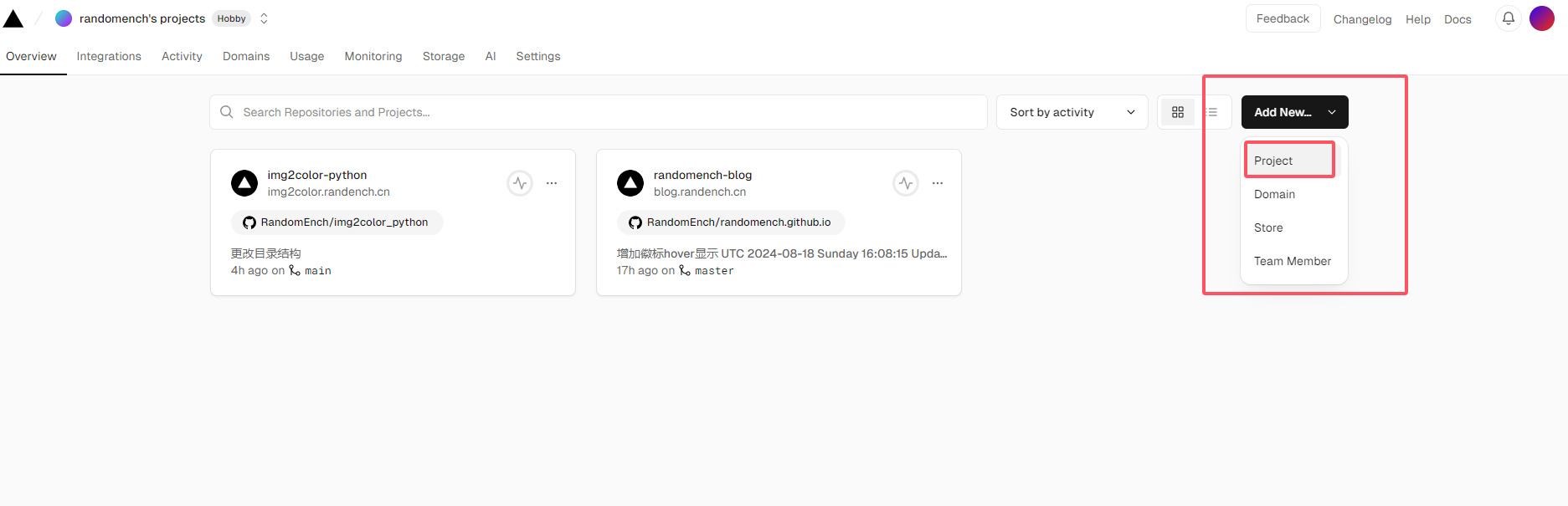
Task: Switch to the Integrations tab
Action: [x=109, y=56]
